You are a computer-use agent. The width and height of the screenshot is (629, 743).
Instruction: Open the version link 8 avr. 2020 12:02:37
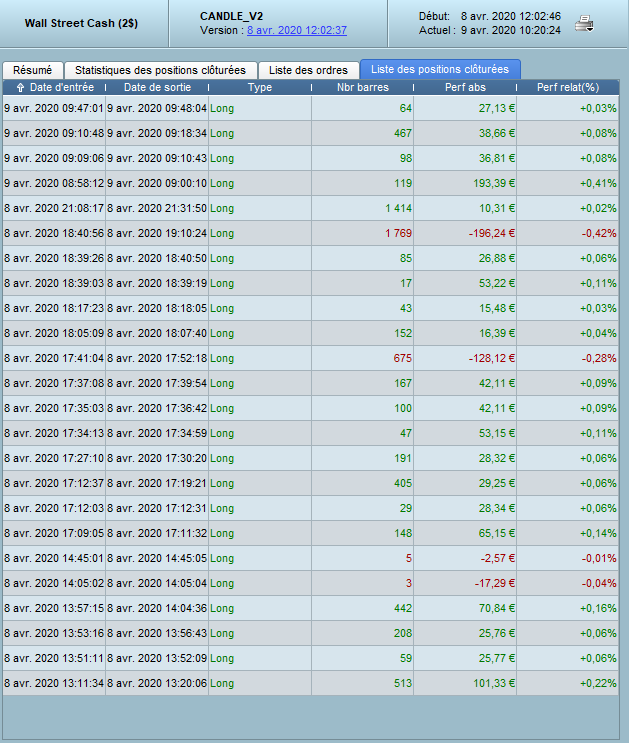point(297,30)
